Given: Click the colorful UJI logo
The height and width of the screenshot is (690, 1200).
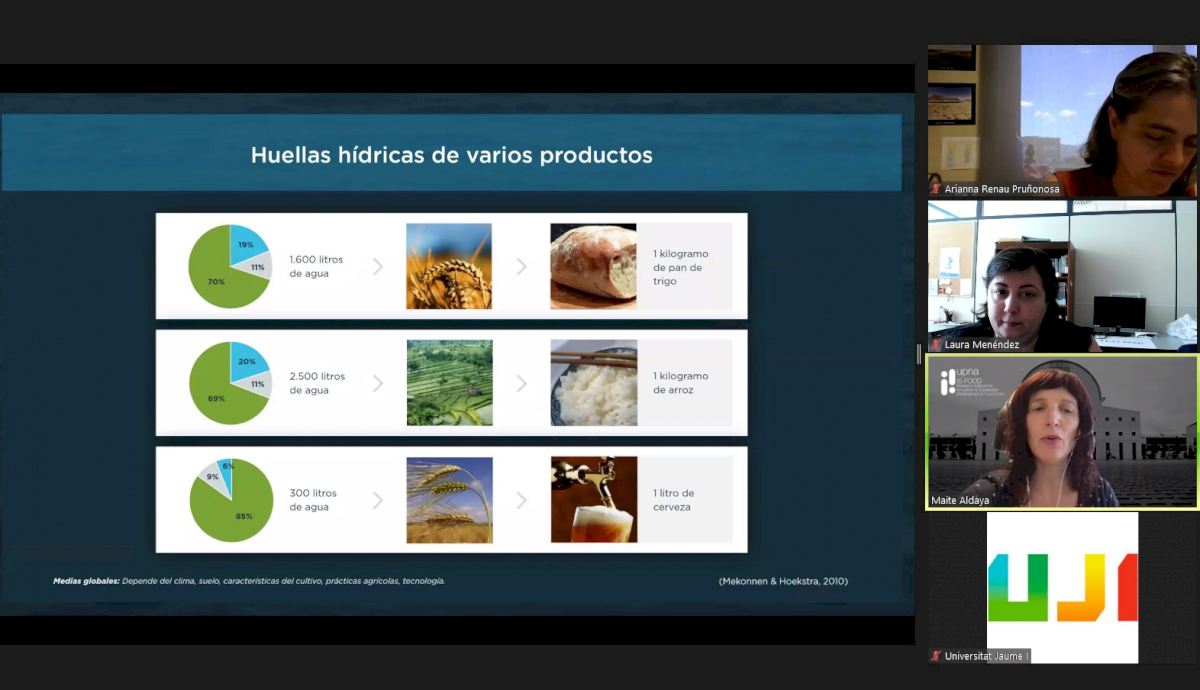Looking at the screenshot, I should [1062, 587].
